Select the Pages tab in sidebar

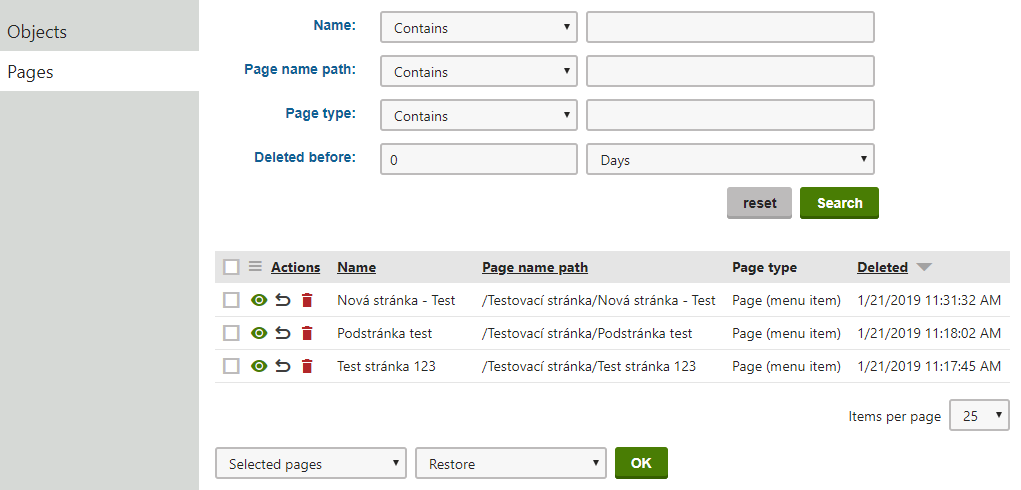(x=99, y=72)
